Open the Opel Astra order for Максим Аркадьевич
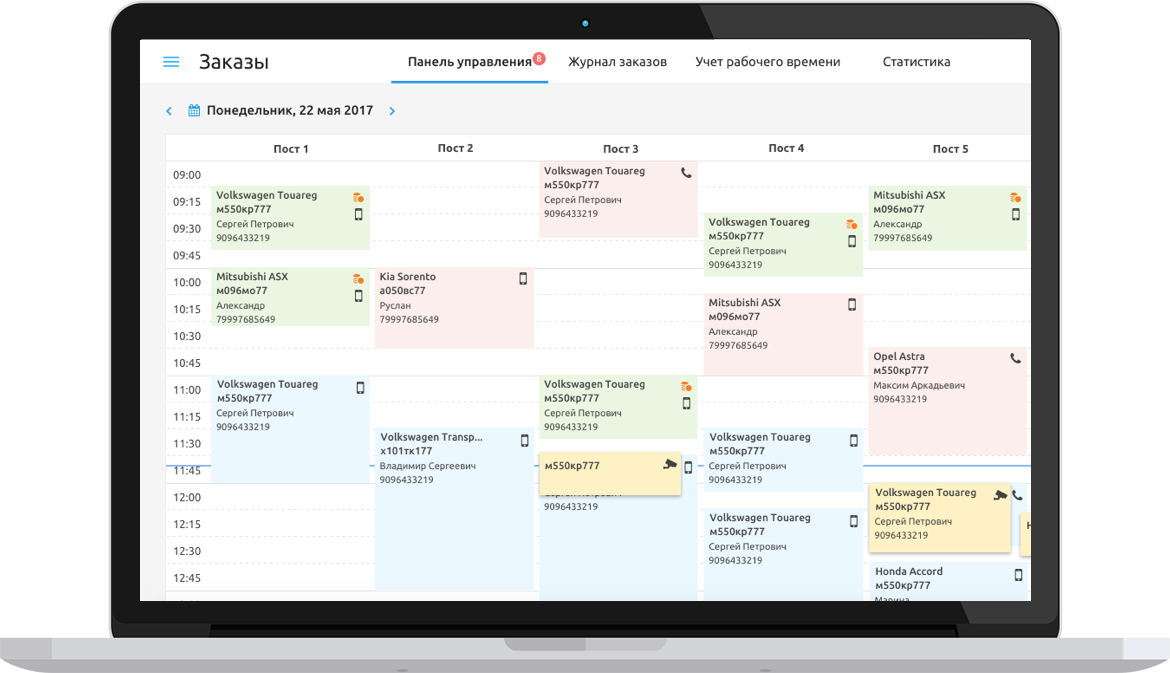Viewport: 1170px width, 673px height. coord(948,401)
